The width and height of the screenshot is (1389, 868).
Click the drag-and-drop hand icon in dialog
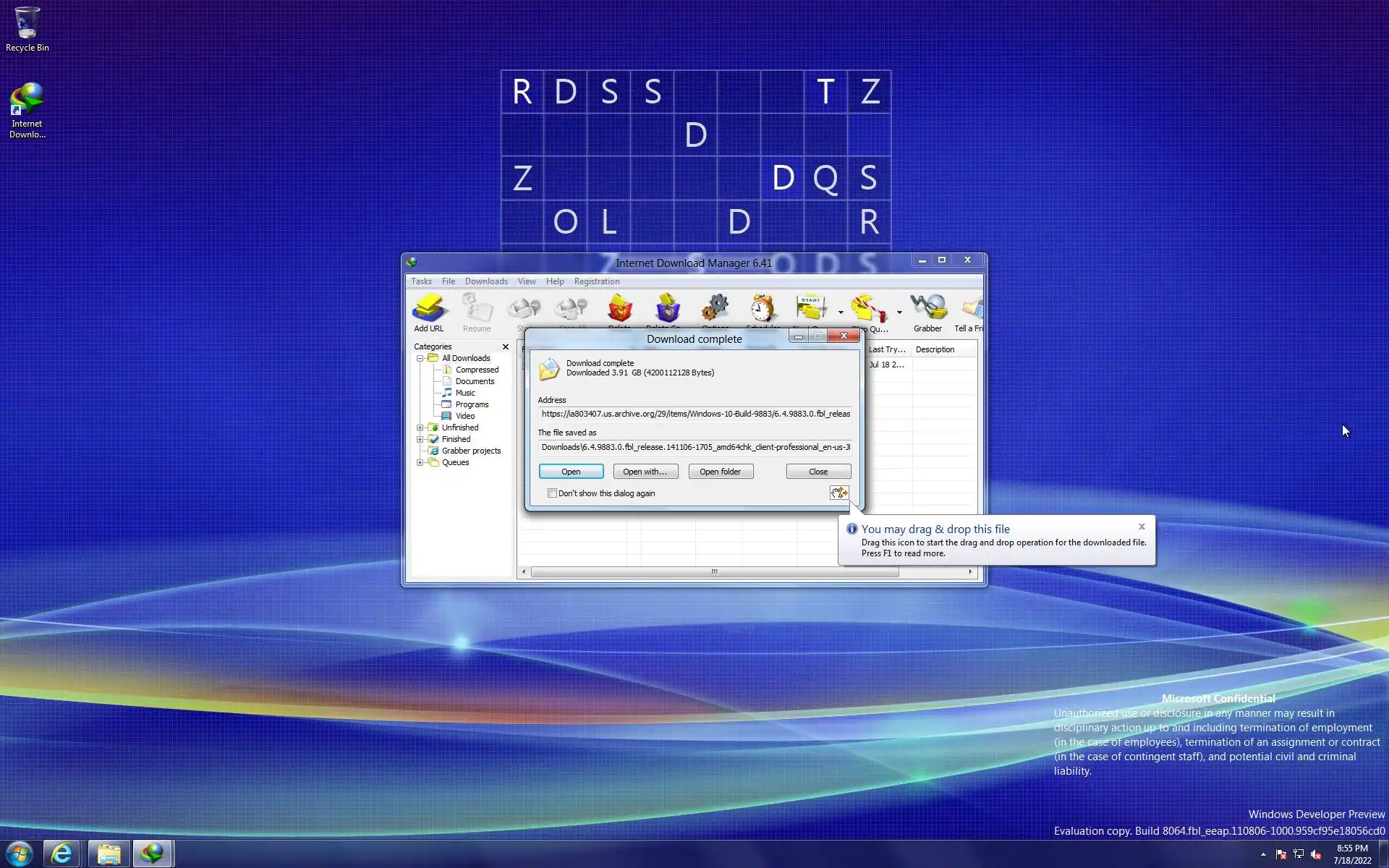838,493
